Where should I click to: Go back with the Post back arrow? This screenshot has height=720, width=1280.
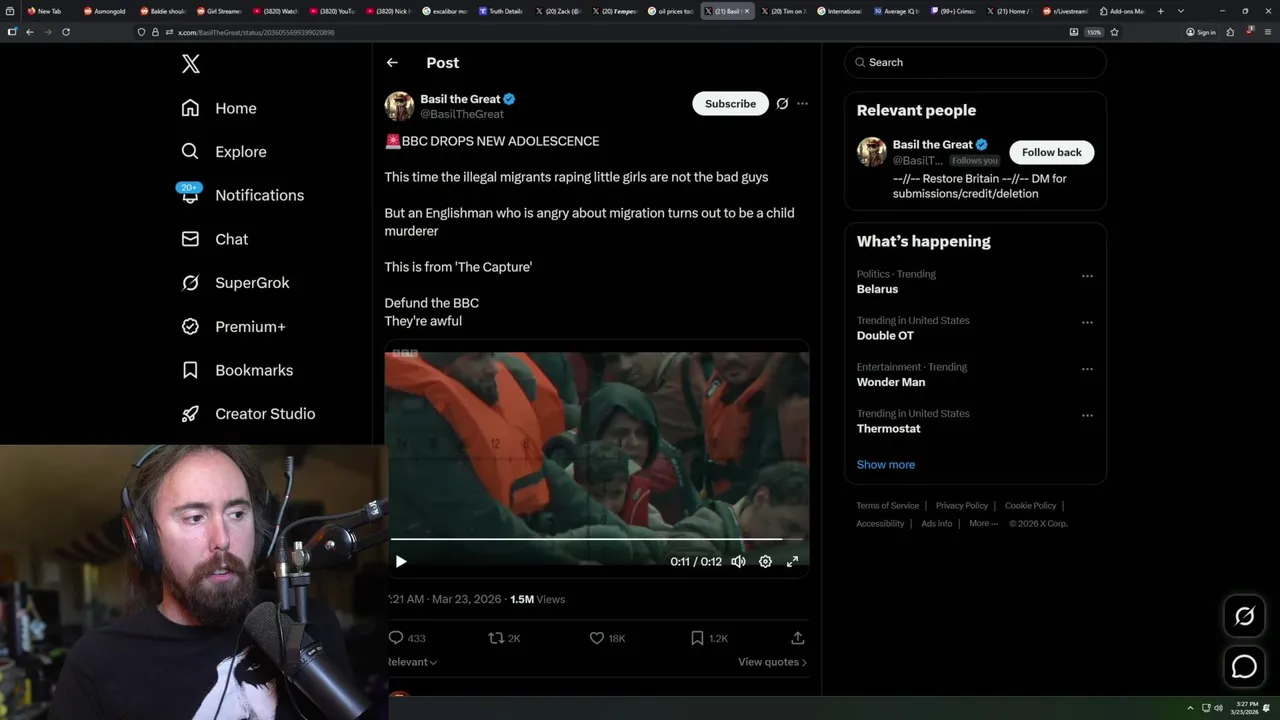click(392, 62)
